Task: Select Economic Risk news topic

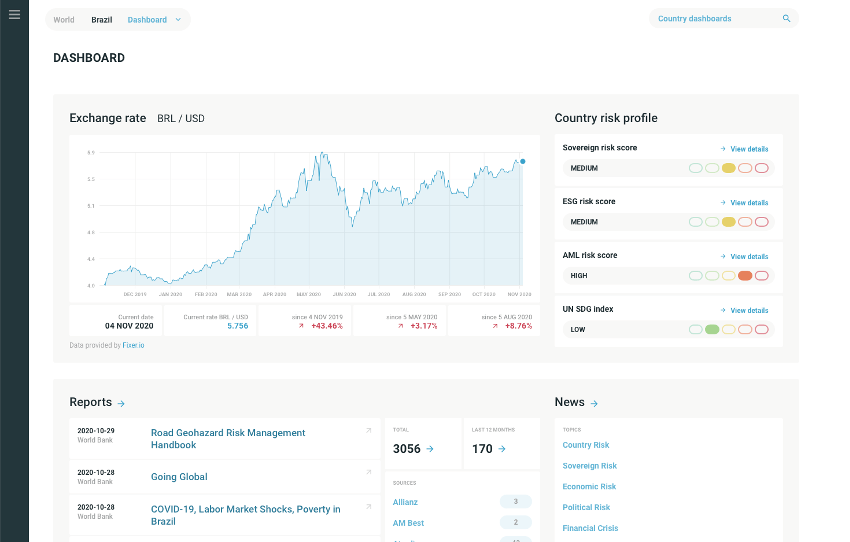Action: click(589, 486)
